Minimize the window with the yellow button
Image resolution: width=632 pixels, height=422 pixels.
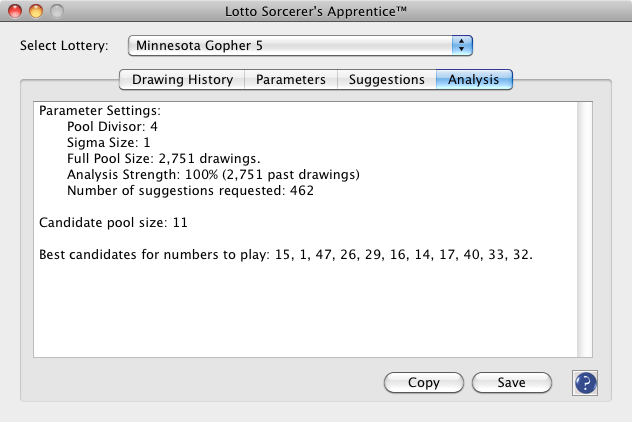point(36,11)
